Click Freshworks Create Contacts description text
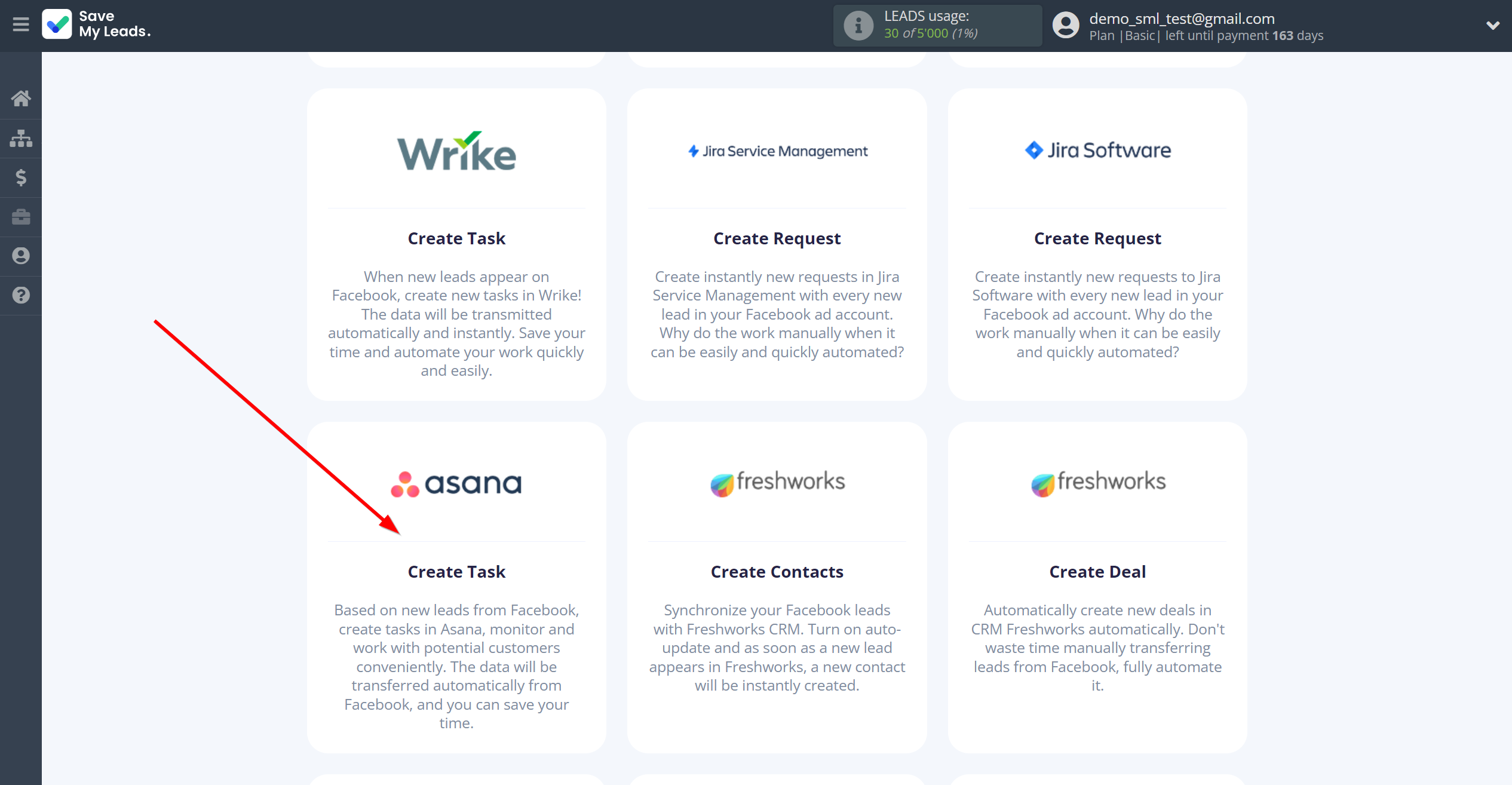Image resolution: width=1512 pixels, height=785 pixels. pos(777,648)
